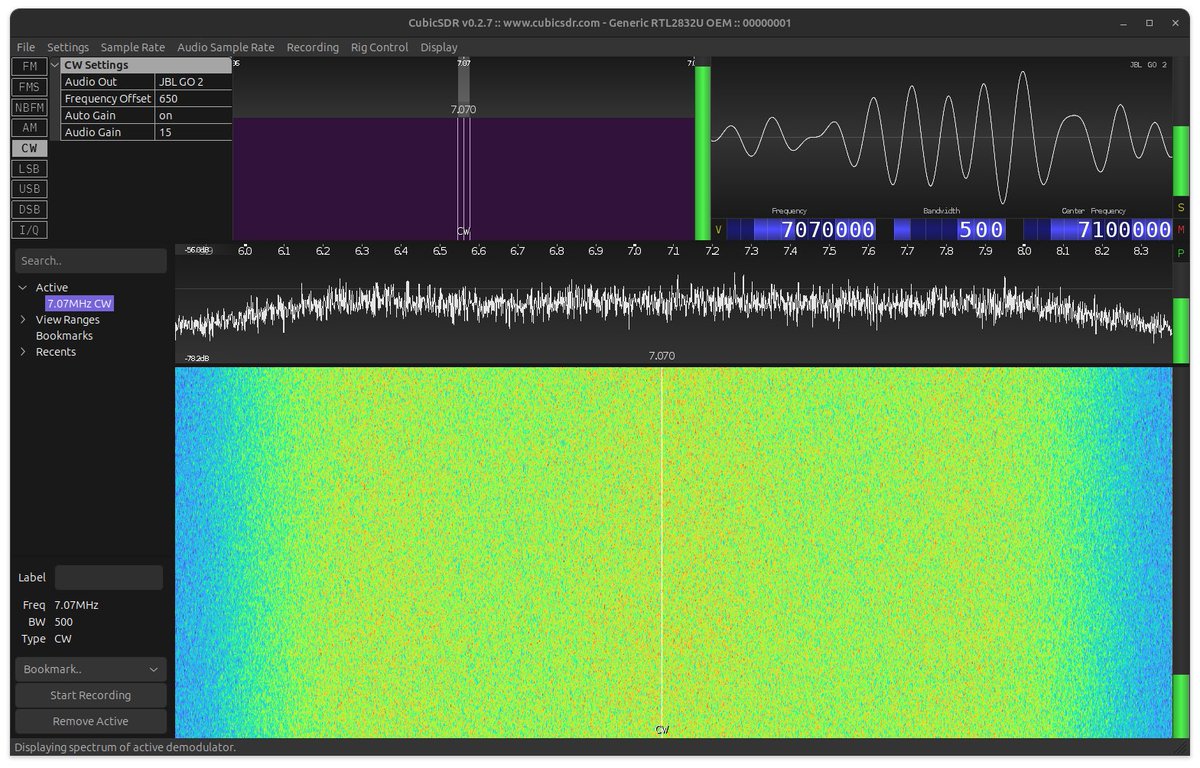Screen dimensions: 1200x768
Task: Toggle the M mute button
Action: [1181, 231]
